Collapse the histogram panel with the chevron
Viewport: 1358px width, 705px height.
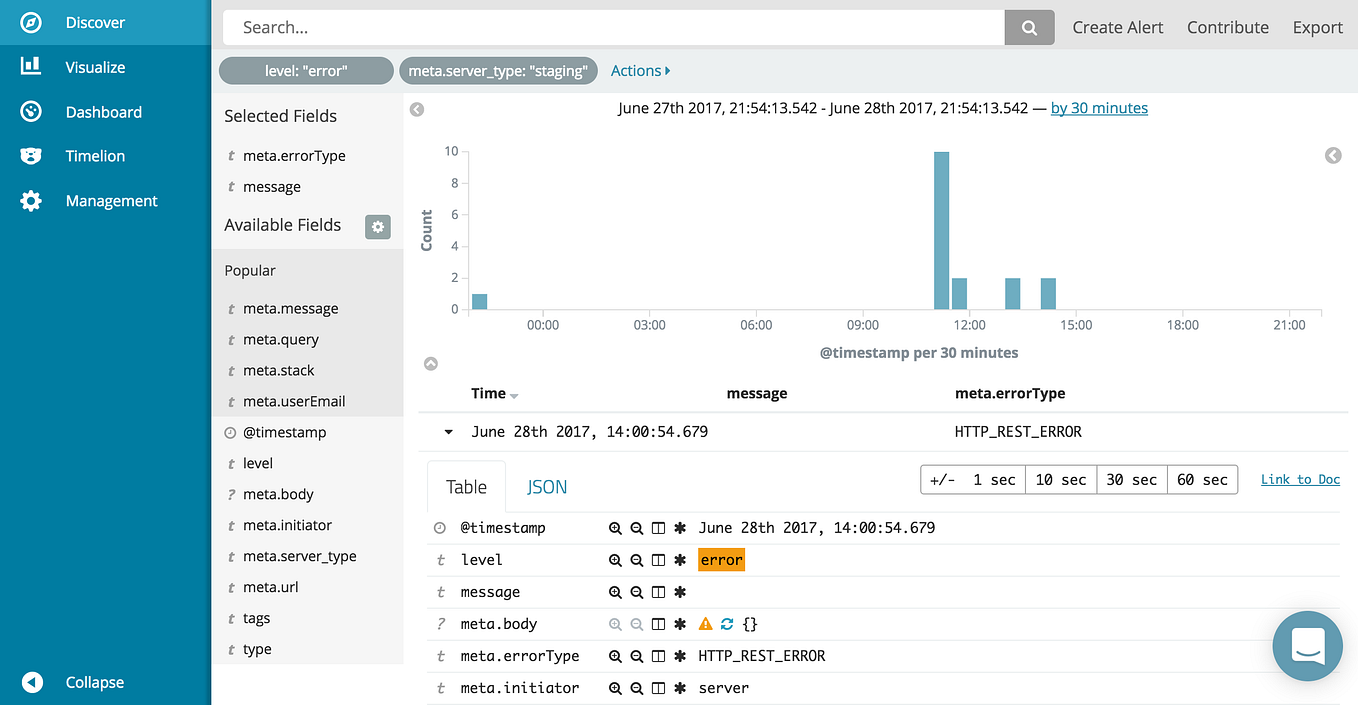[431, 363]
